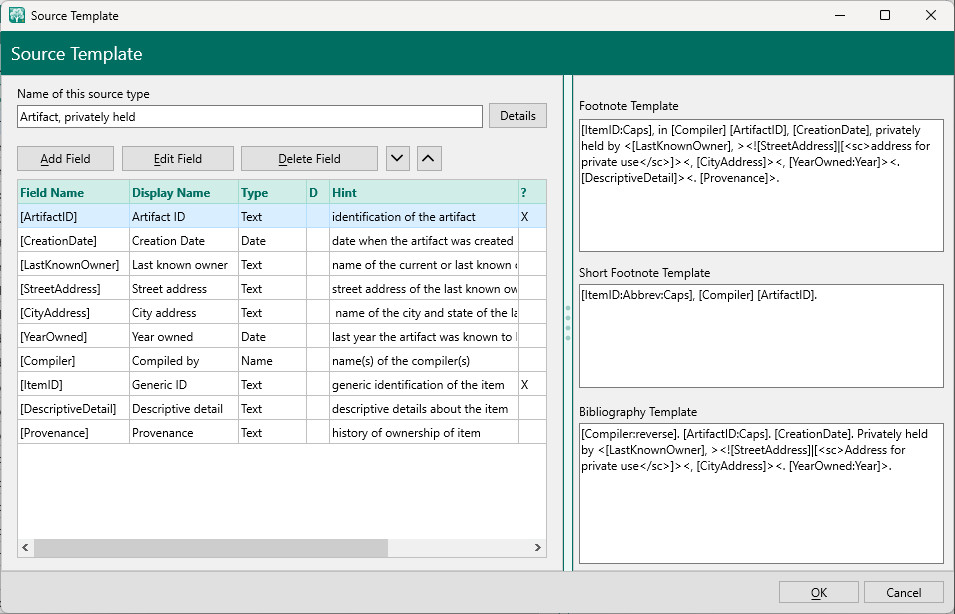Click inside the Short Footnote Template box

[760, 345]
